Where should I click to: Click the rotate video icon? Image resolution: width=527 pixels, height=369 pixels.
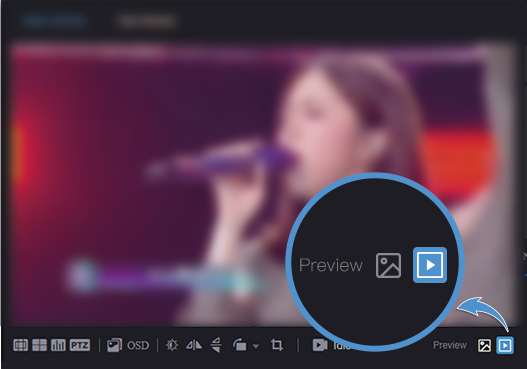(240, 345)
